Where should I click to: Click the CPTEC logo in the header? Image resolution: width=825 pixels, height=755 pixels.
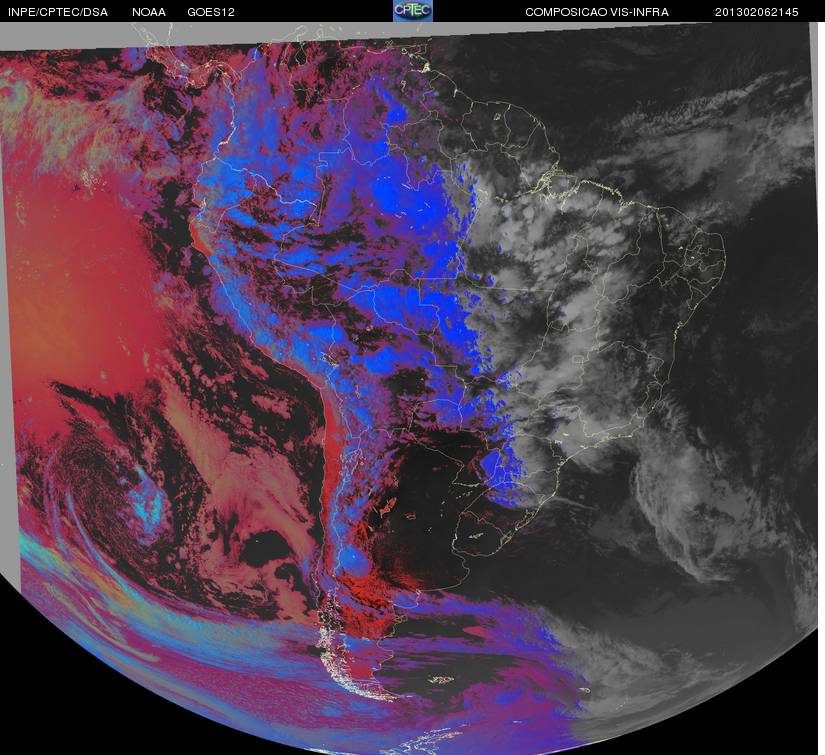(413, 11)
